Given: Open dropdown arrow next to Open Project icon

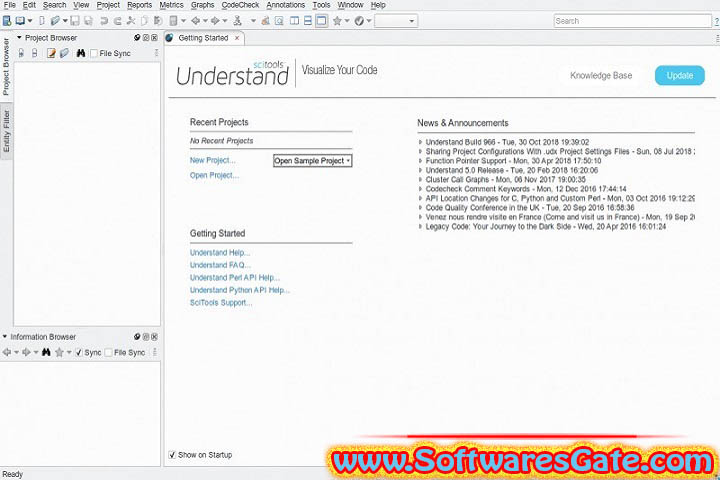Looking at the screenshot, I should coord(30,21).
